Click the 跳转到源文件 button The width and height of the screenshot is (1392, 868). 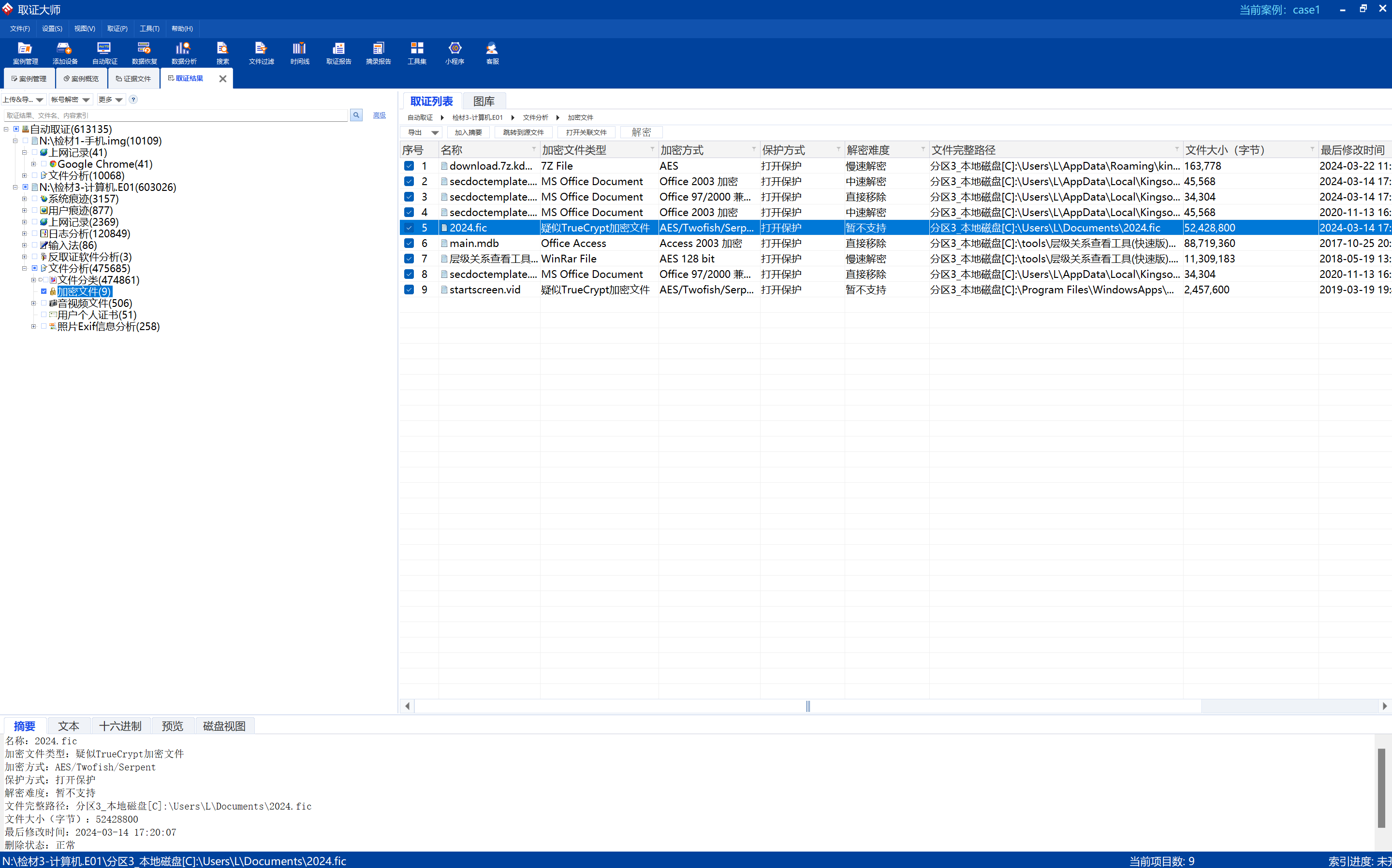523,132
